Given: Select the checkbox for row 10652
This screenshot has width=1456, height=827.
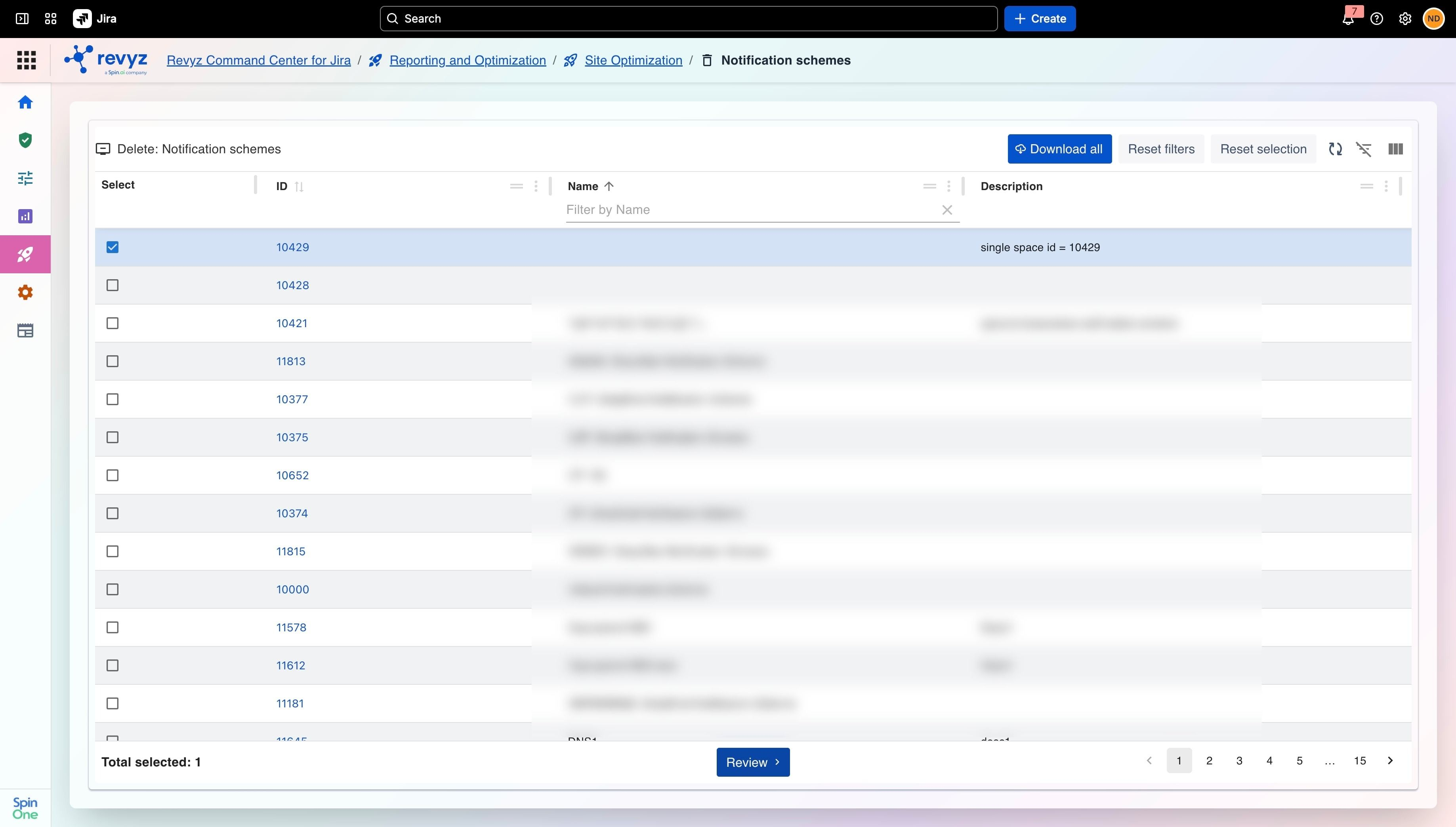Looking at the screenshot, I should pos(113,475).
